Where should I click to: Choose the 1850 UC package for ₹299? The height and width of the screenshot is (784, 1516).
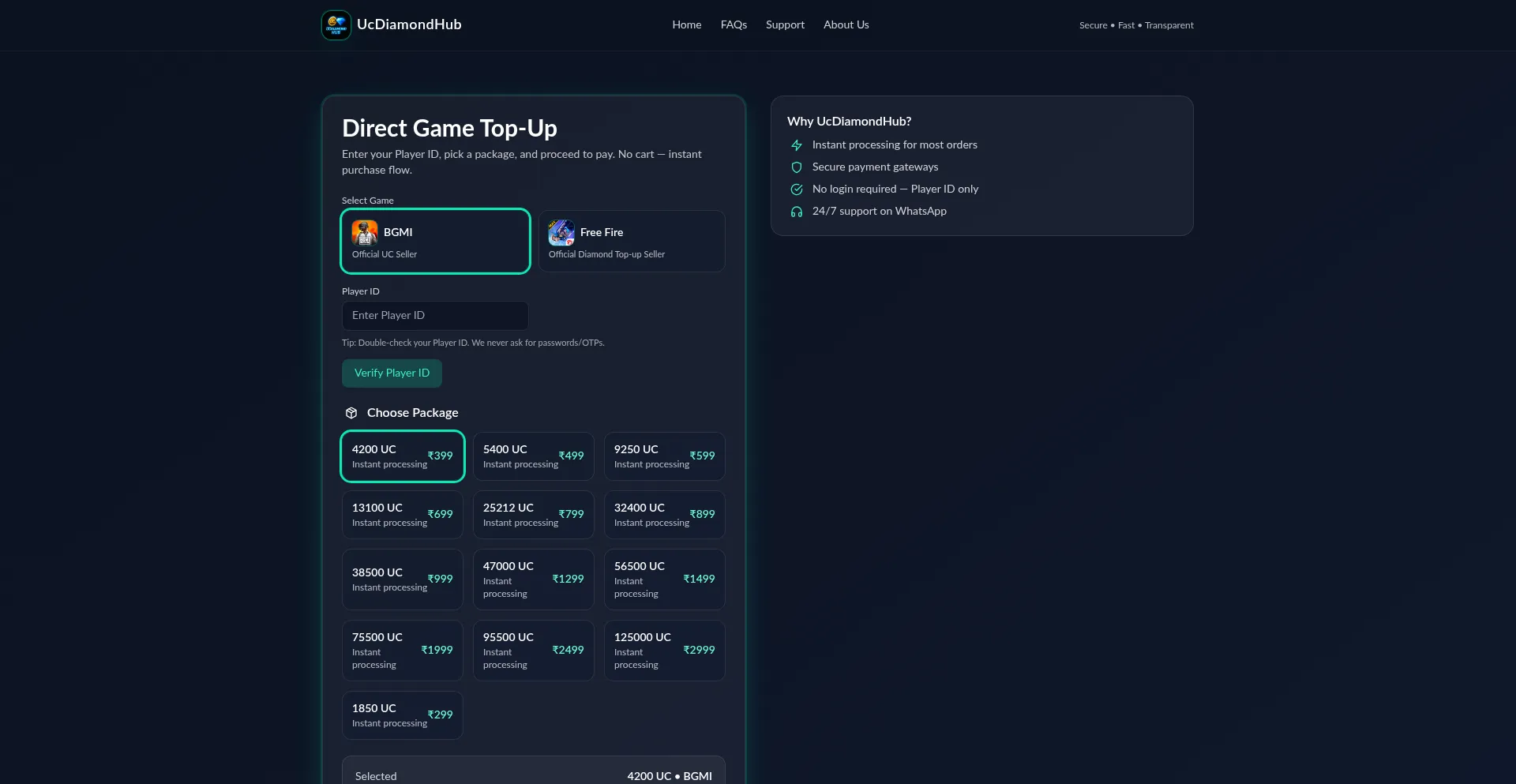(402, 715)
